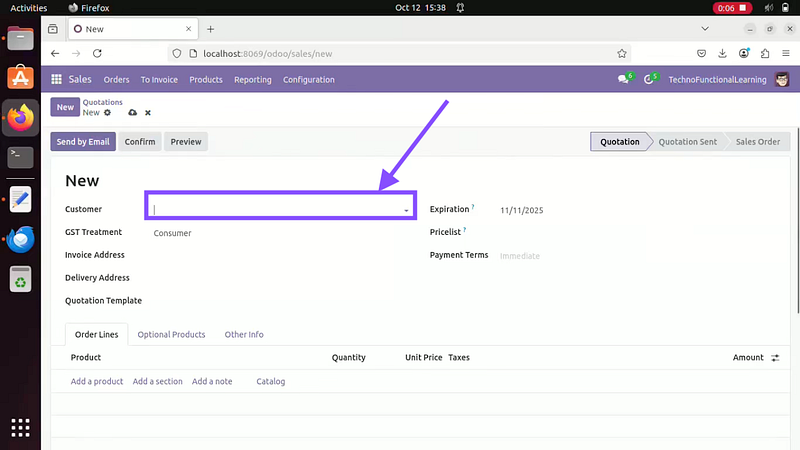
Task: Discard changes with the X icon
Action: coord(148,113)
